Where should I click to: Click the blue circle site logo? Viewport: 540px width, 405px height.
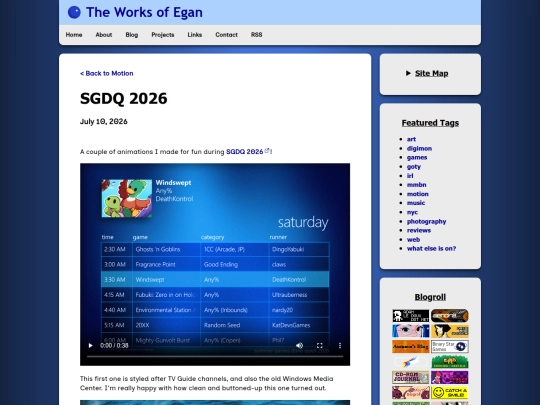[x=74, y=12]
